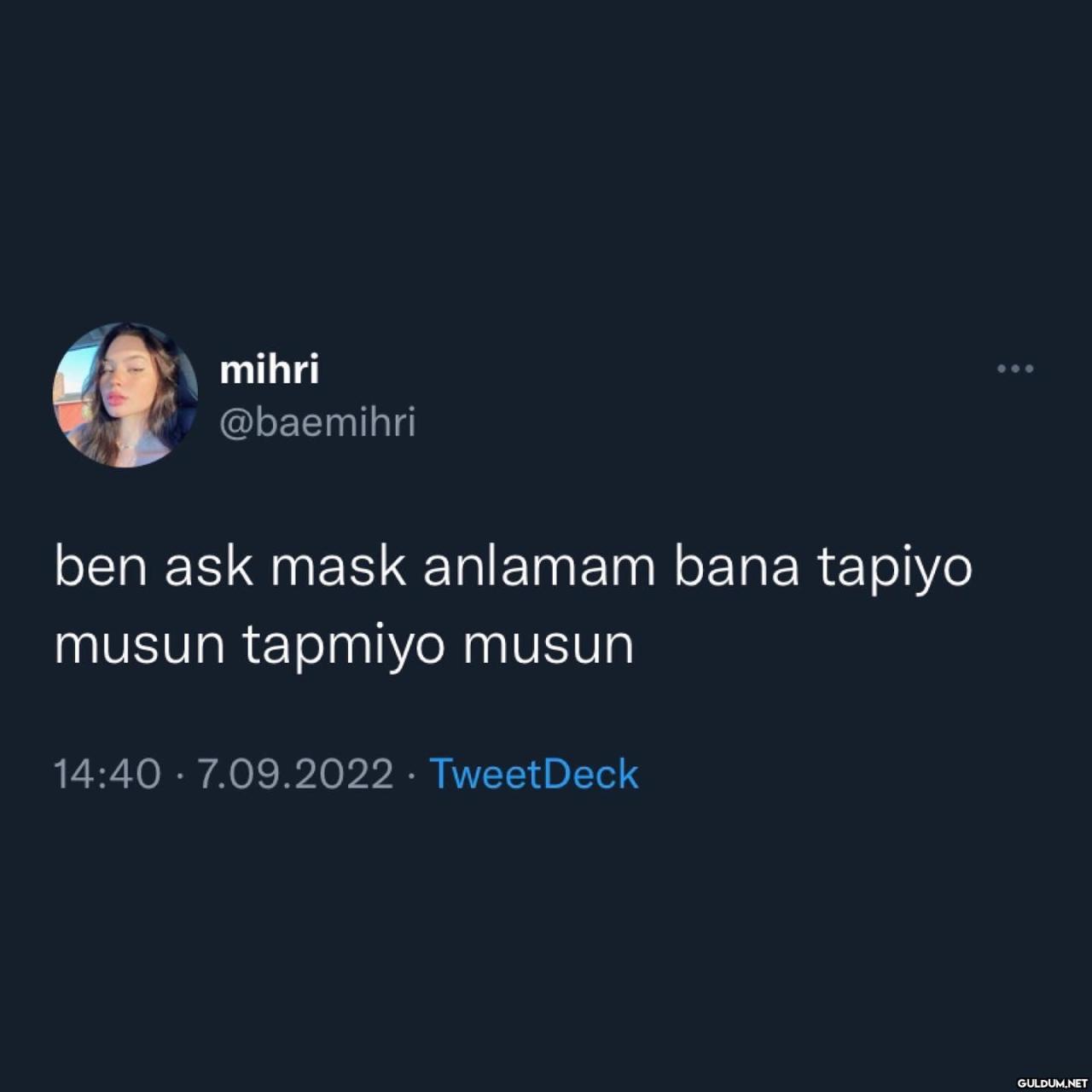Select the @baemihri handle
The image size is (1092, 1092).
coord(317,422)
